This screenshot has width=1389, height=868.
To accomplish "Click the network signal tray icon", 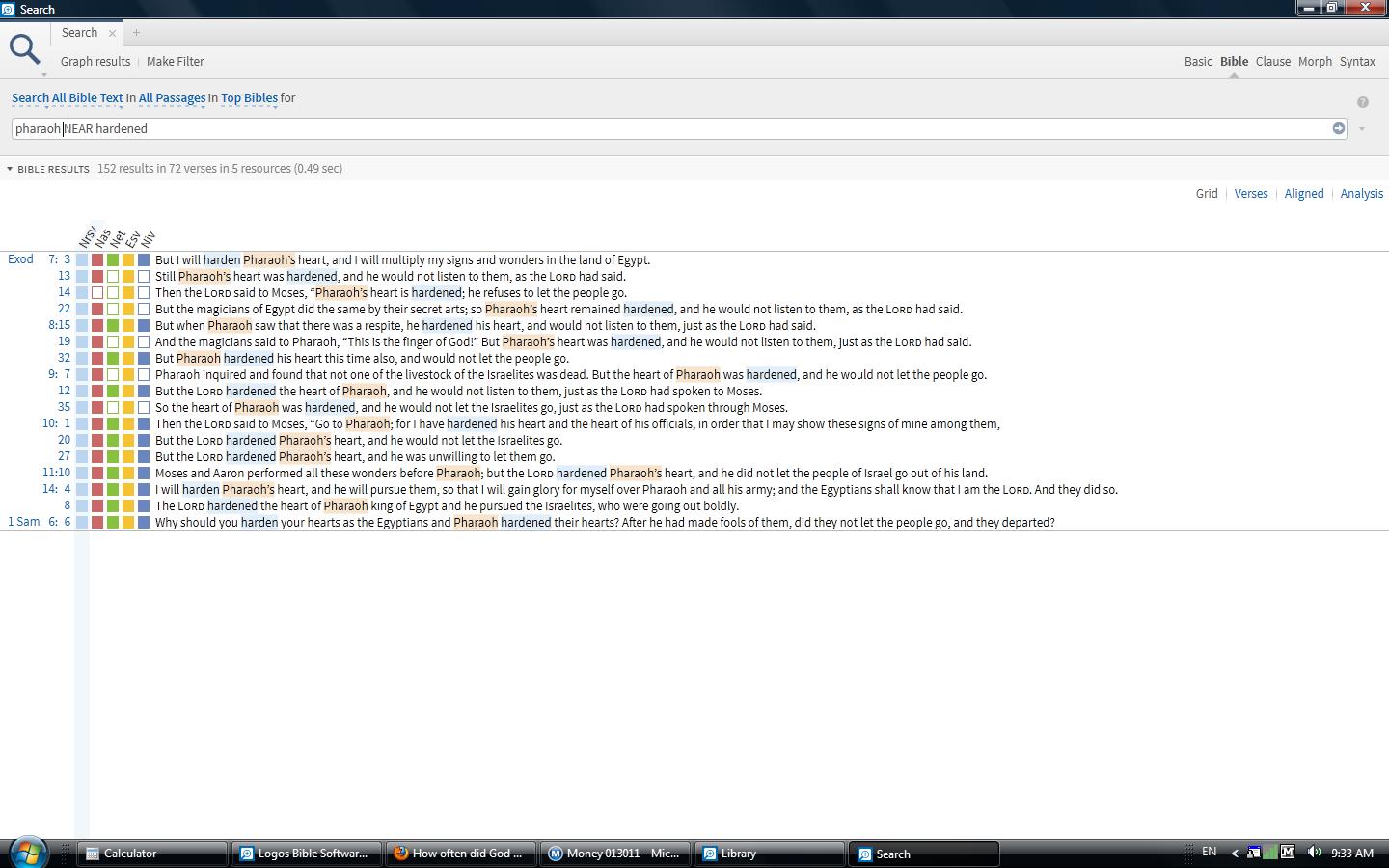I will tap(1270, 853).
